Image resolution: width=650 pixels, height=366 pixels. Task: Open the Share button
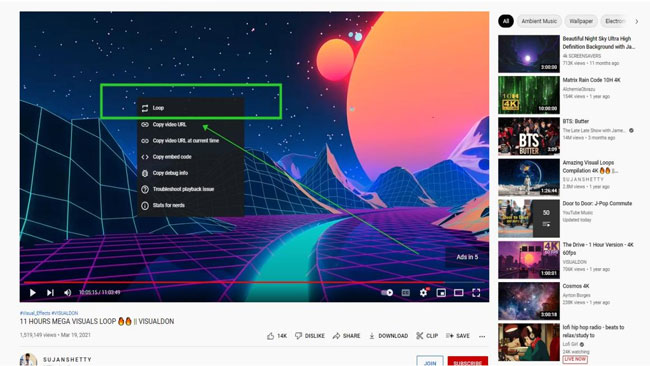347,336
